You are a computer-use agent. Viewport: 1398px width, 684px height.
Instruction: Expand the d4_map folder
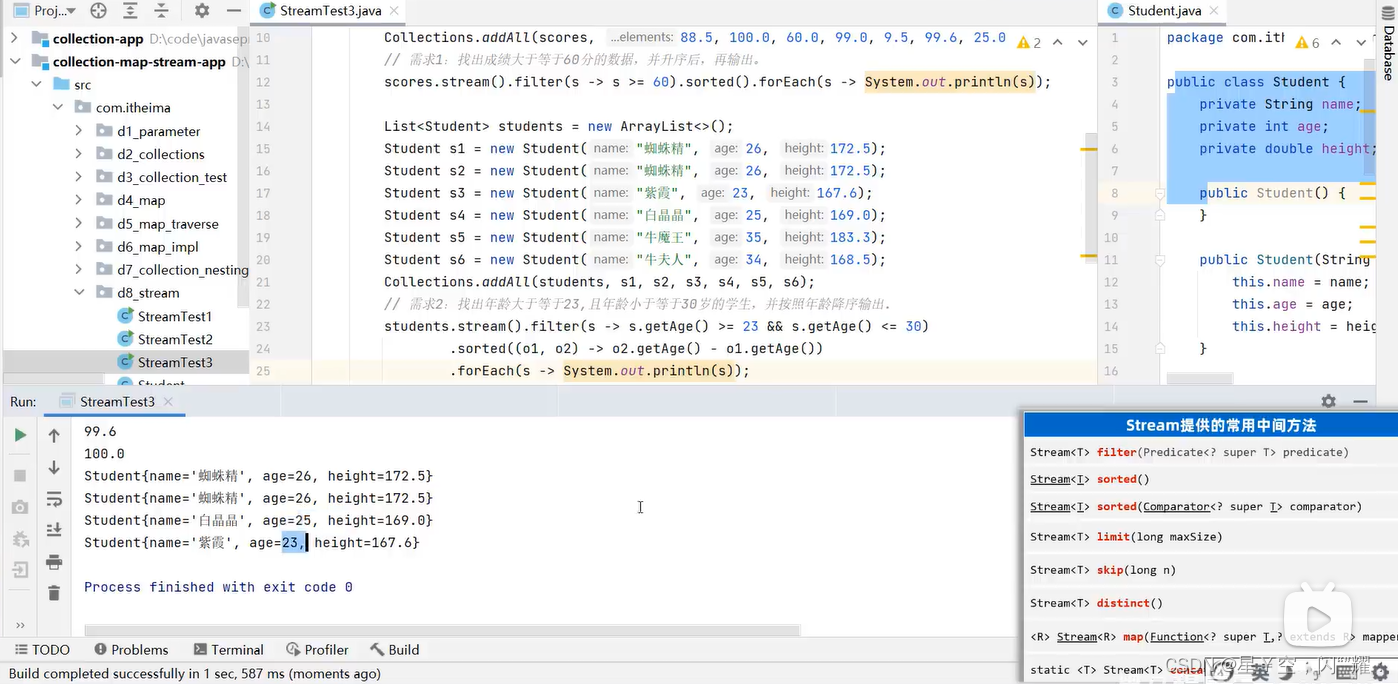pos(78,200)
